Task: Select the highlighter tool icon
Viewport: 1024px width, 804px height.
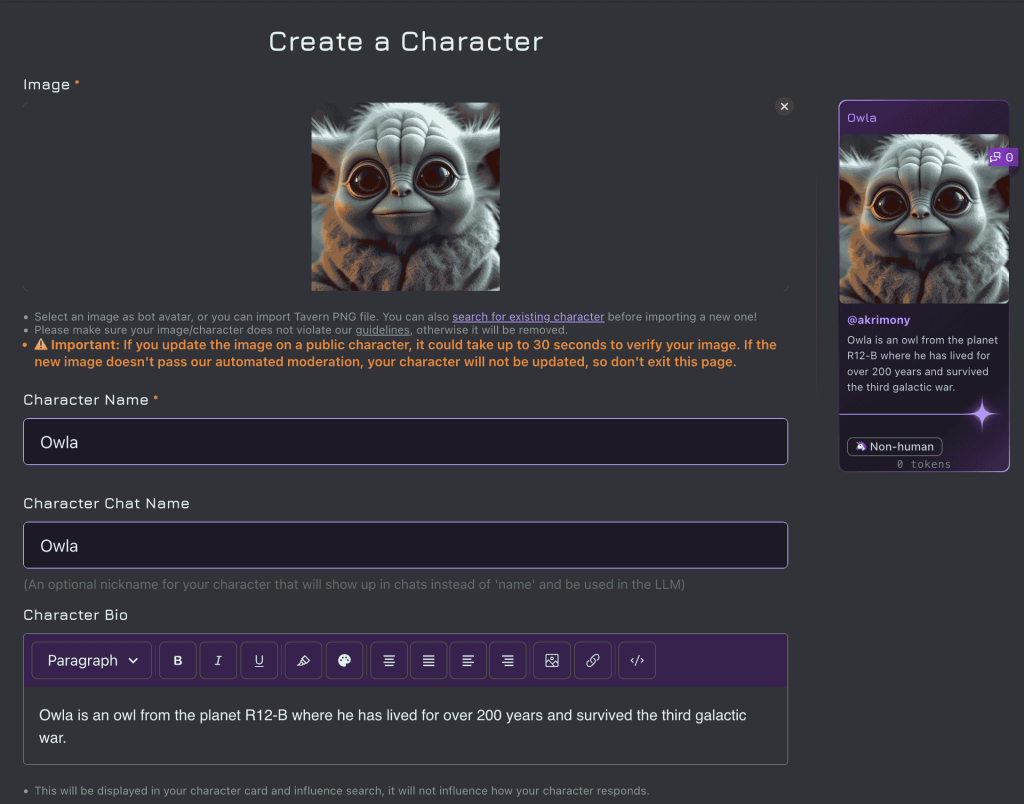Action: pos(303,661)
